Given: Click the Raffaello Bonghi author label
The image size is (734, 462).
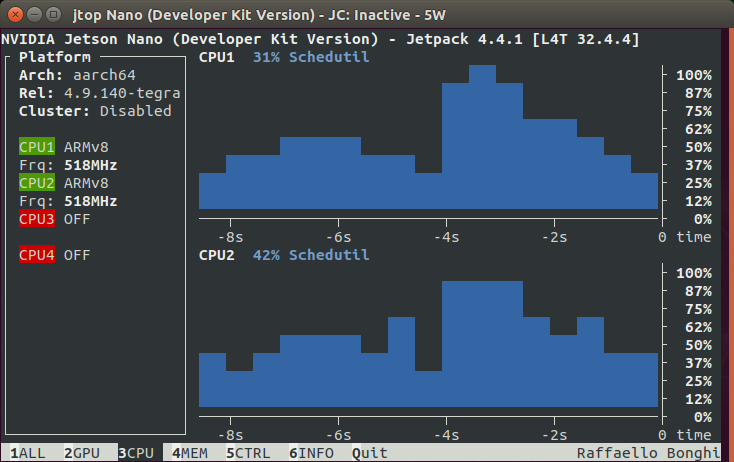Looking at the screenshot, I should (x=648, y=453).
